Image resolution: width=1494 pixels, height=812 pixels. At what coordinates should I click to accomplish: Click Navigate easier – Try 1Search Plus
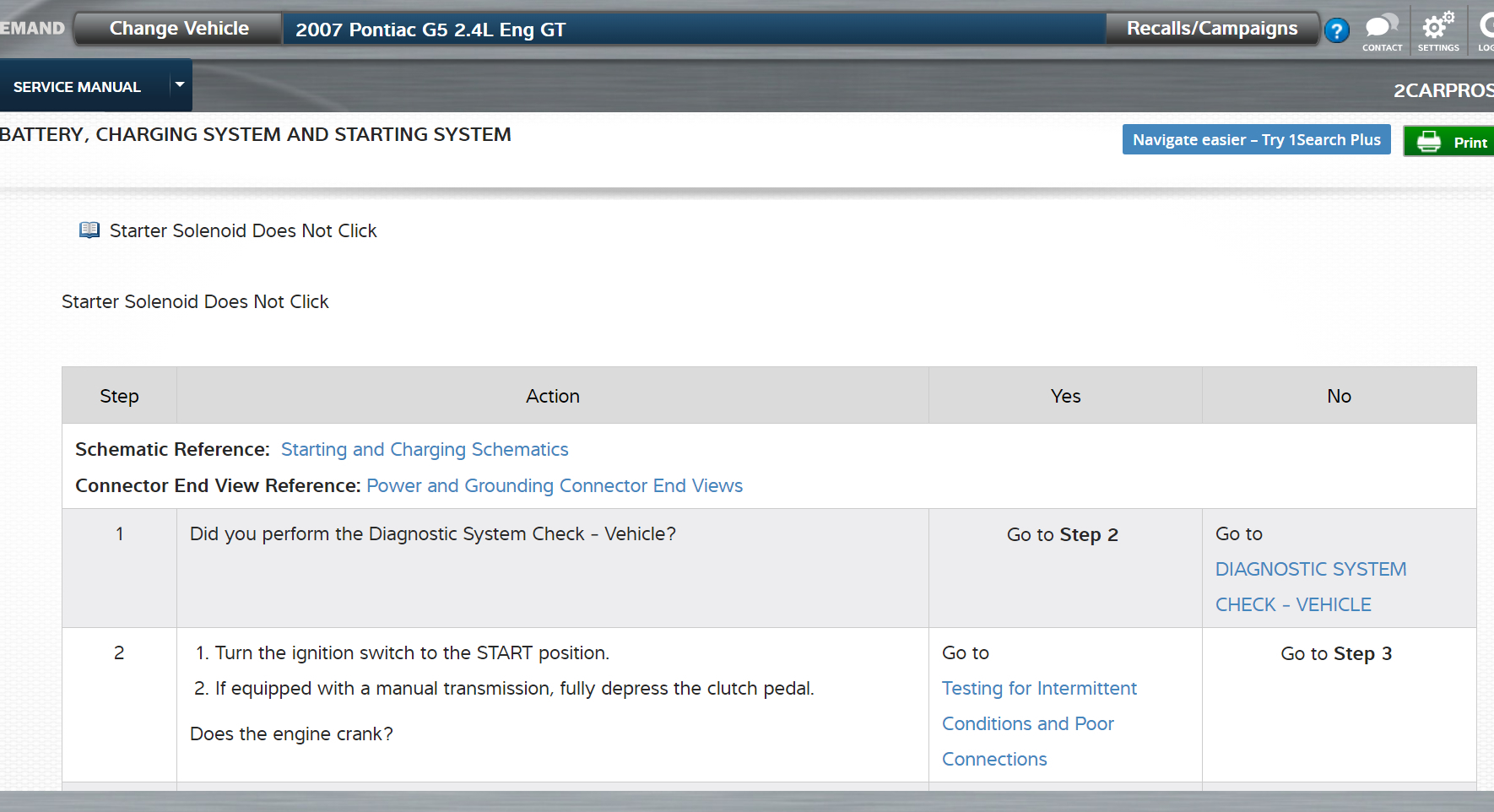tap(1256, 140)
